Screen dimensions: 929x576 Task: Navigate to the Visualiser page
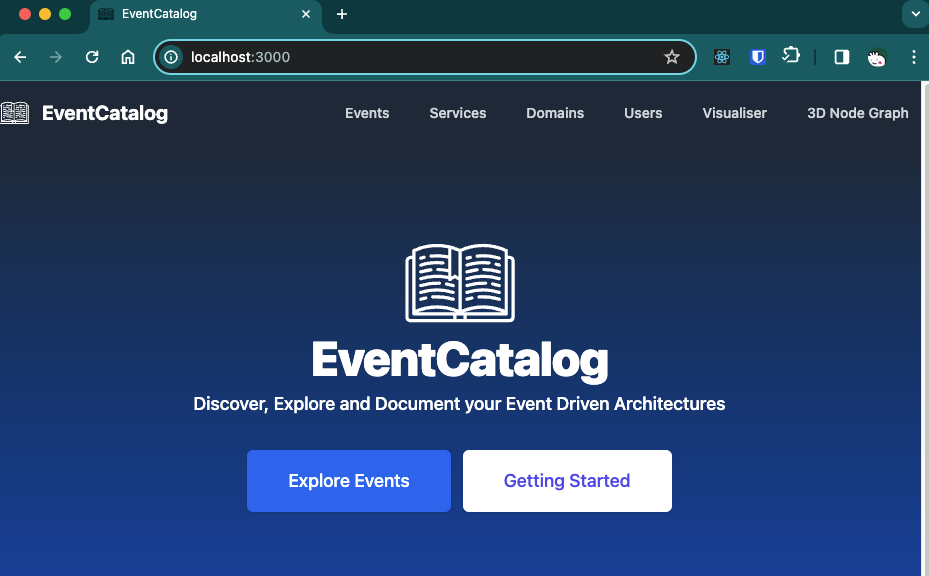tap(734, 113)
